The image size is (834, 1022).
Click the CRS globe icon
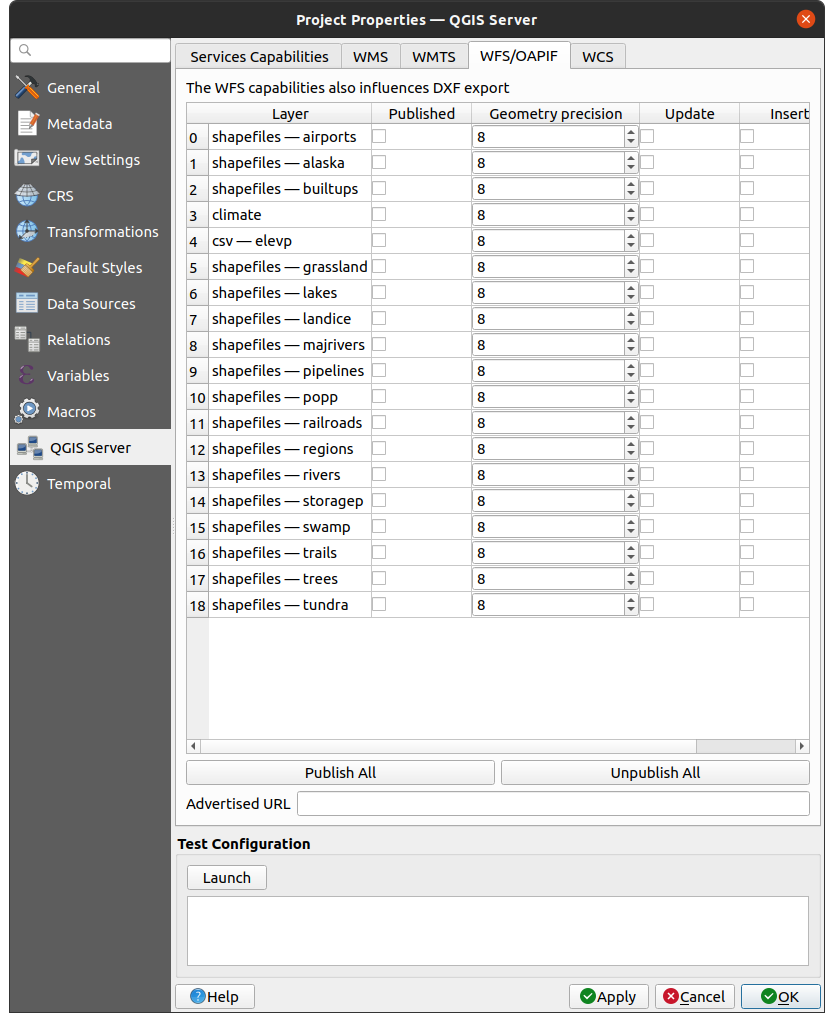coord(28,196)
